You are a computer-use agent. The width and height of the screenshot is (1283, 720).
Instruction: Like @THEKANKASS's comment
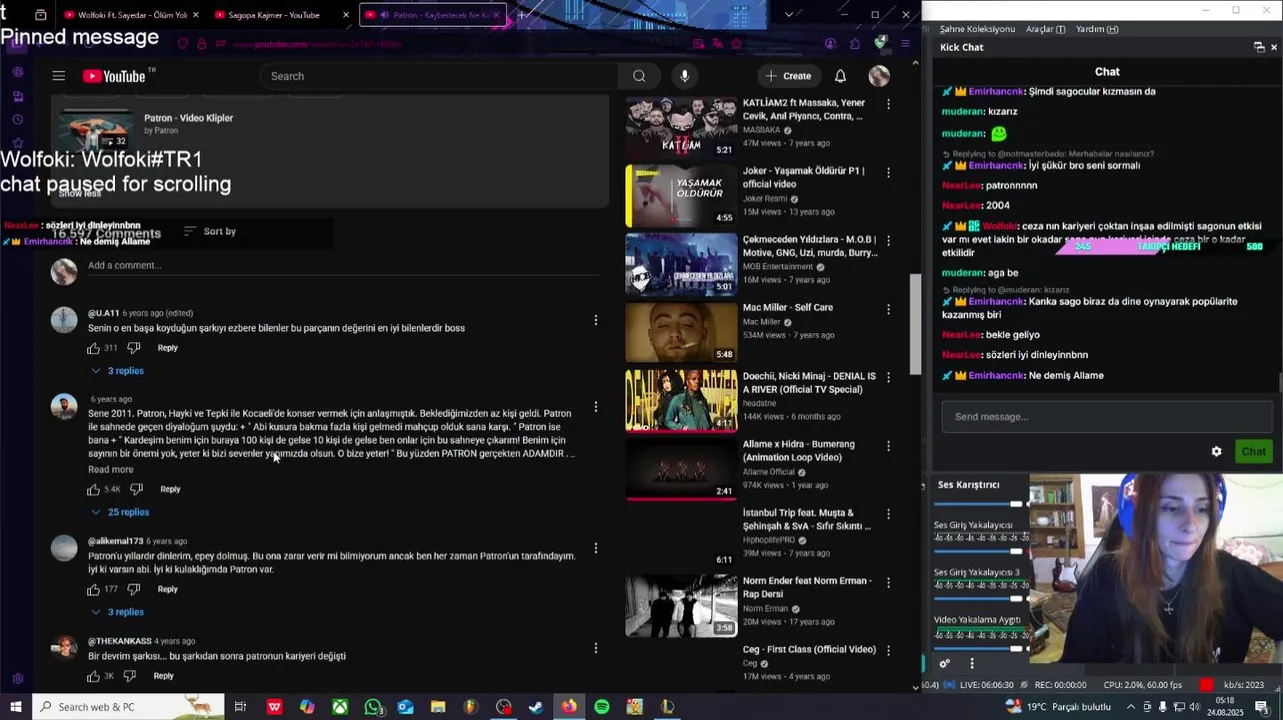pos(94,676)
